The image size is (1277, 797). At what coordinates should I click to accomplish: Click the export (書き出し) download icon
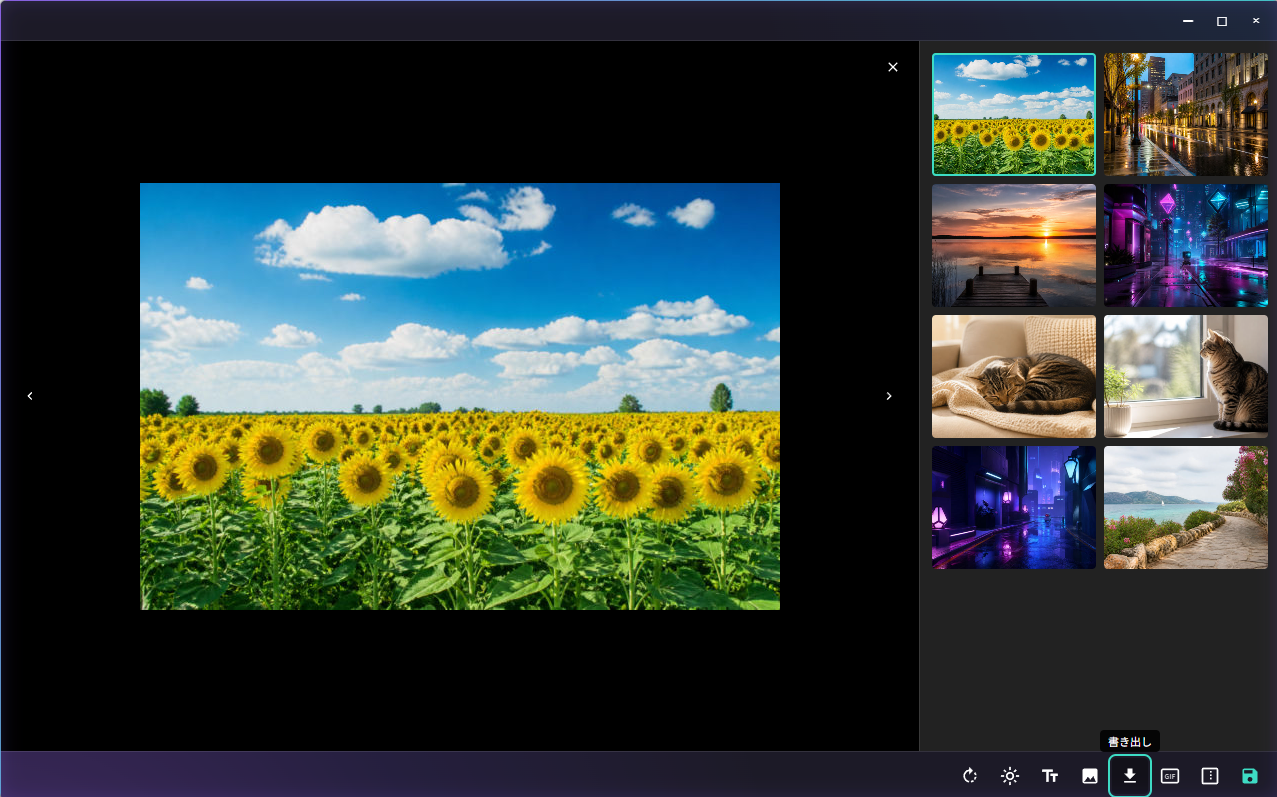[1130, 776]
